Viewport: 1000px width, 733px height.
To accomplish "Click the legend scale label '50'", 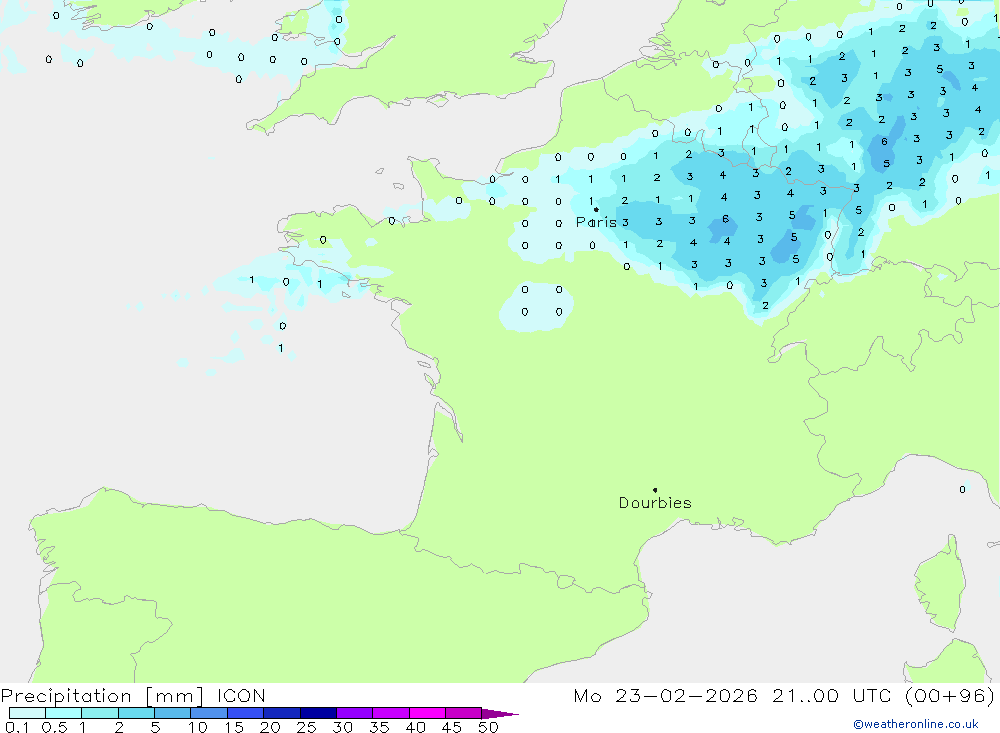I will (x=489, y=727).
